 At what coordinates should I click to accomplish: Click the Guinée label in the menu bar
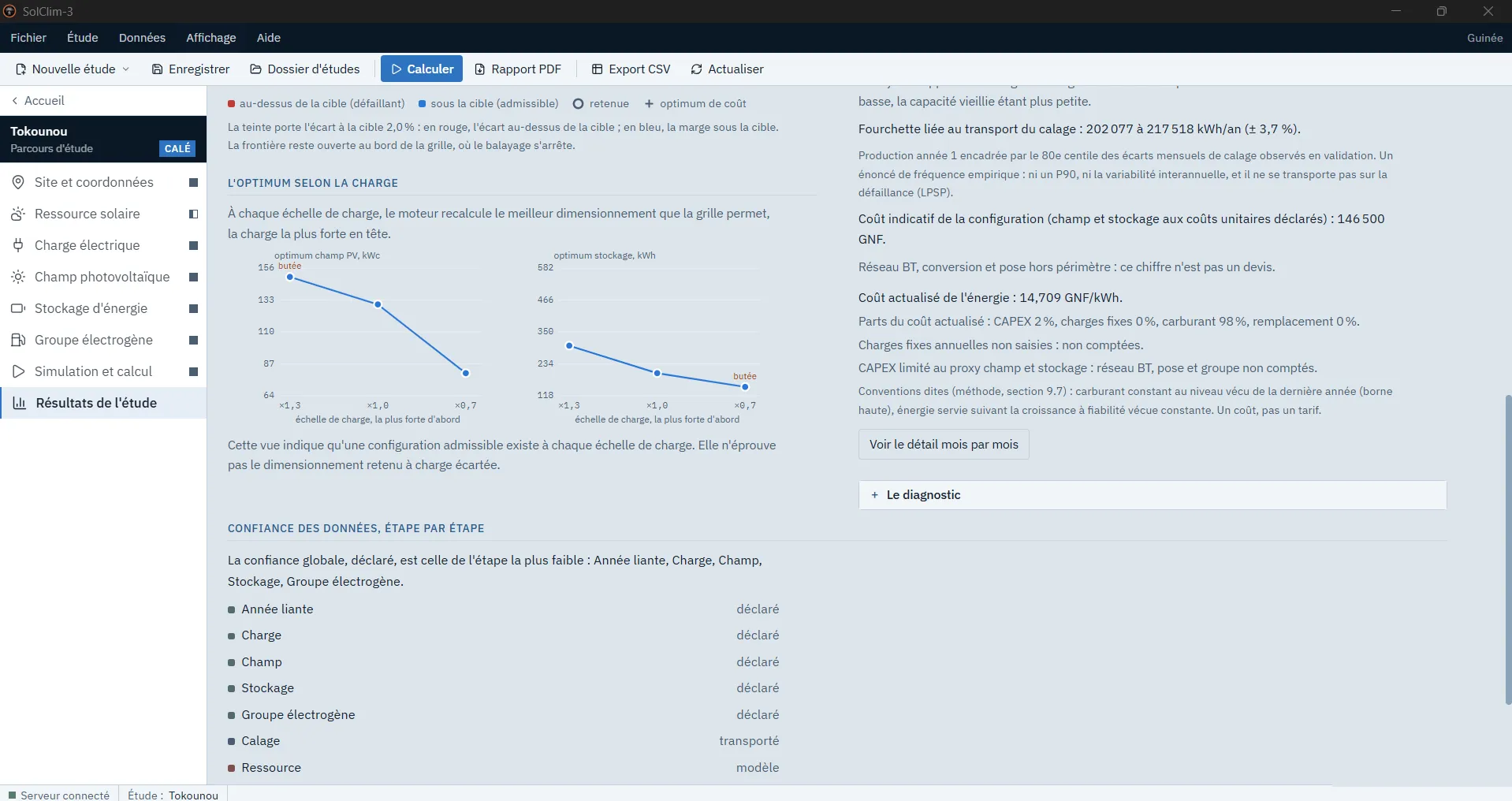[1484, 38]
